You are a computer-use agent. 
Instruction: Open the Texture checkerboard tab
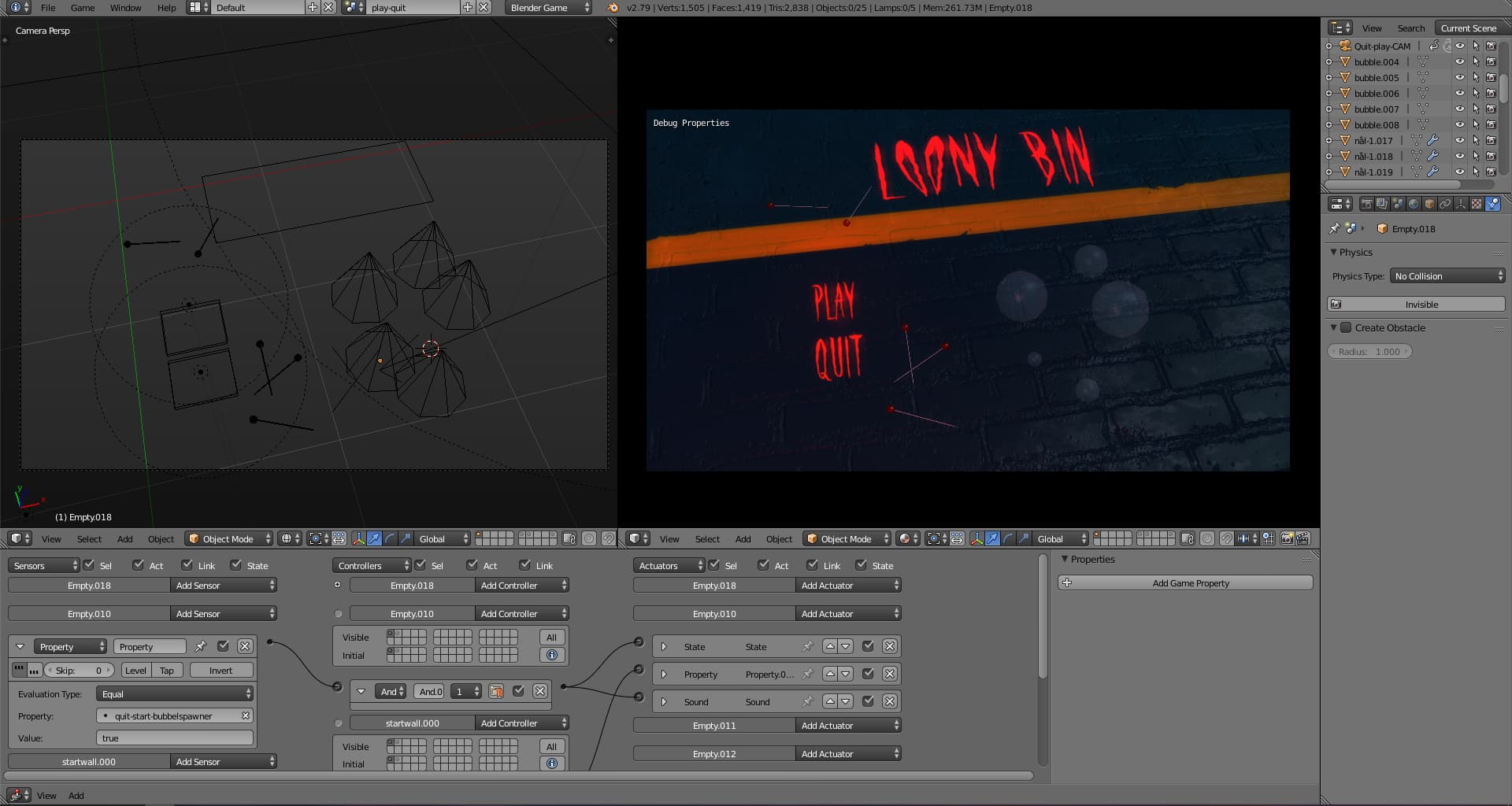[x=1477, y=204]
